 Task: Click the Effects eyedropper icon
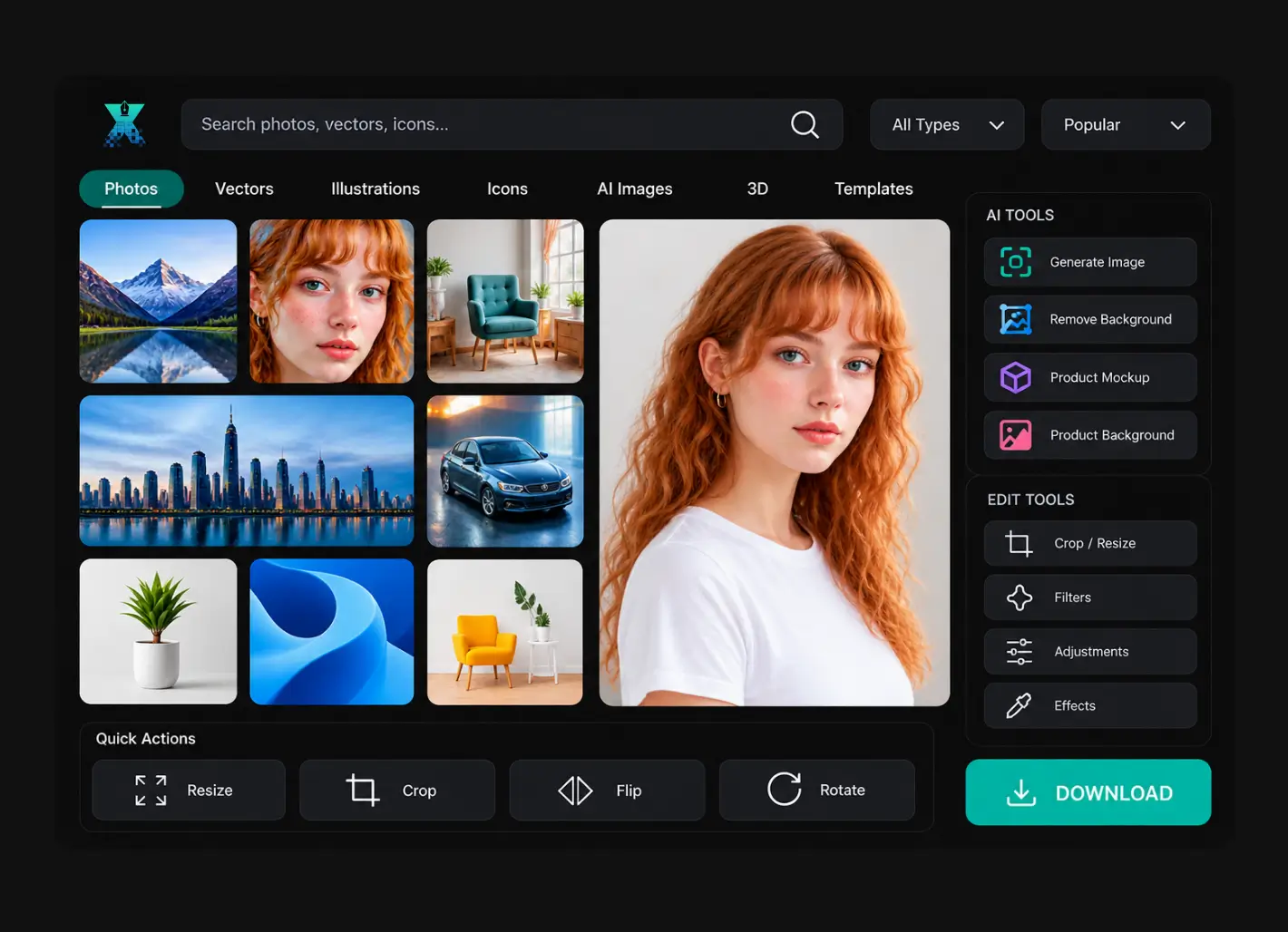click(1020, 705)
